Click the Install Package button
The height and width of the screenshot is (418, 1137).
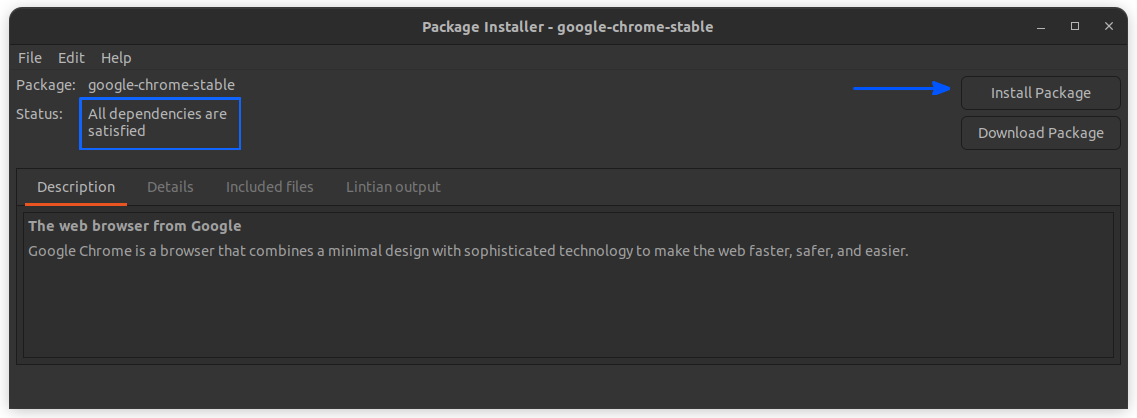coord(1041,93)
